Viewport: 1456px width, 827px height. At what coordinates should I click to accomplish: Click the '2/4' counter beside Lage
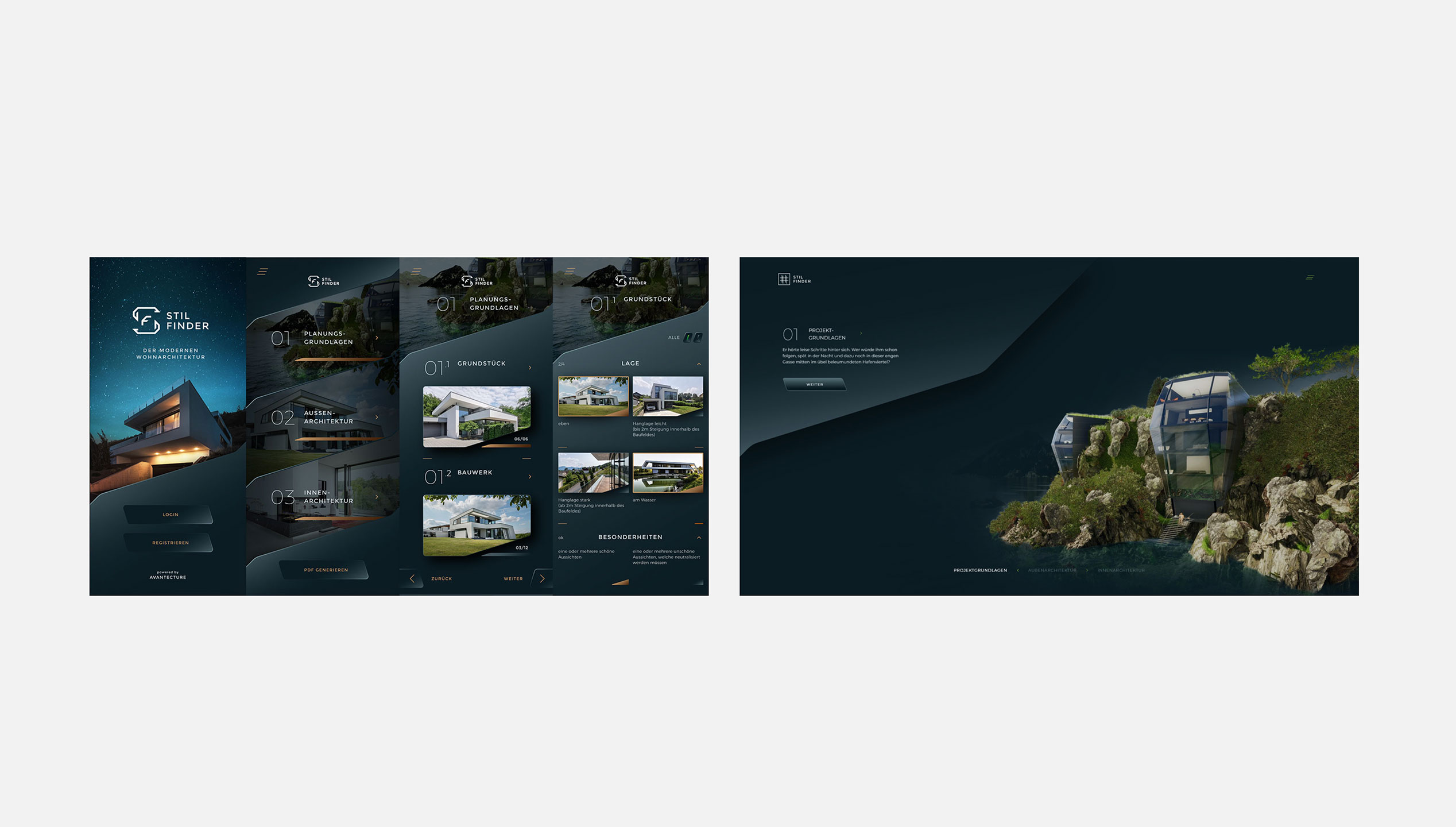tap(562, 364)
